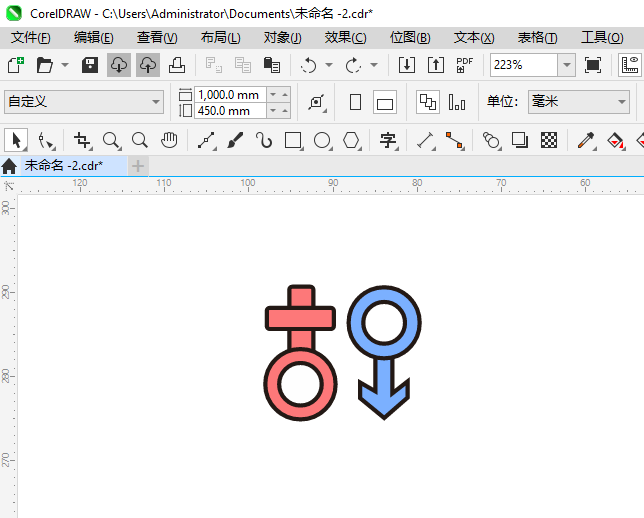The width and height of the screenshot is (644, 518).
Task: Click the Export icon
Action: (436, 65)
